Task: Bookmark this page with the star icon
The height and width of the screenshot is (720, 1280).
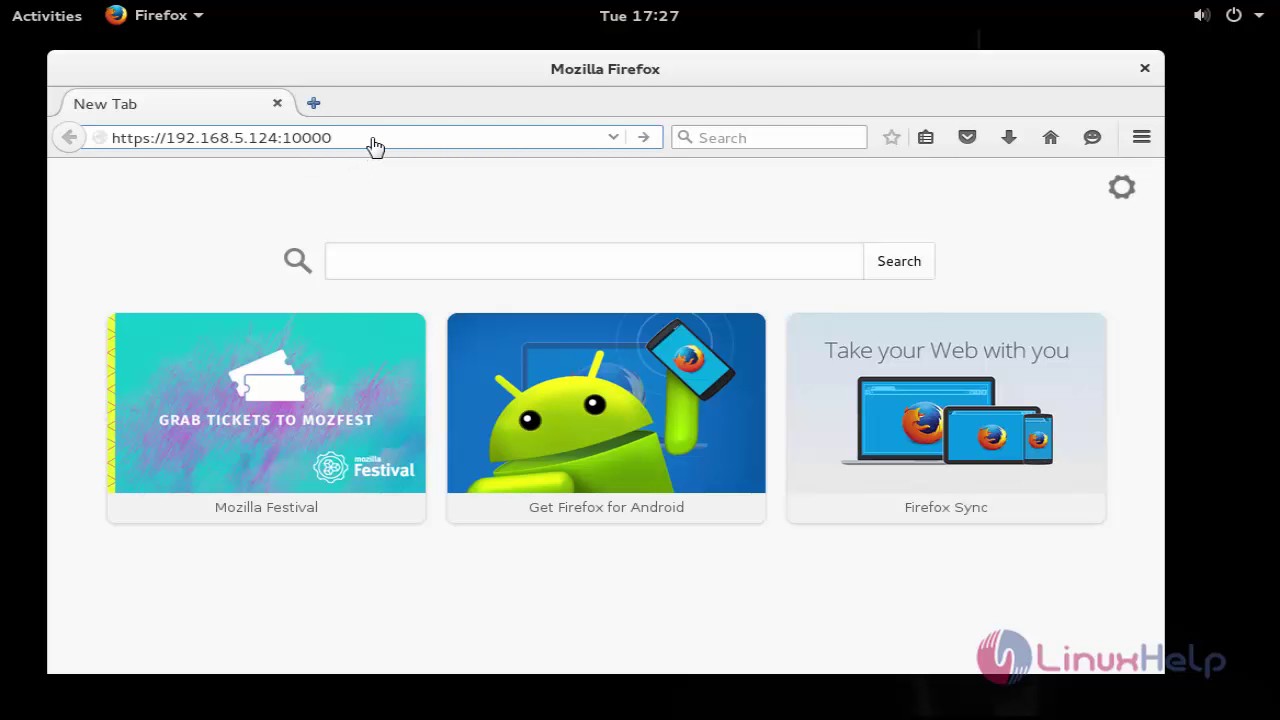Action: point(891,137)
